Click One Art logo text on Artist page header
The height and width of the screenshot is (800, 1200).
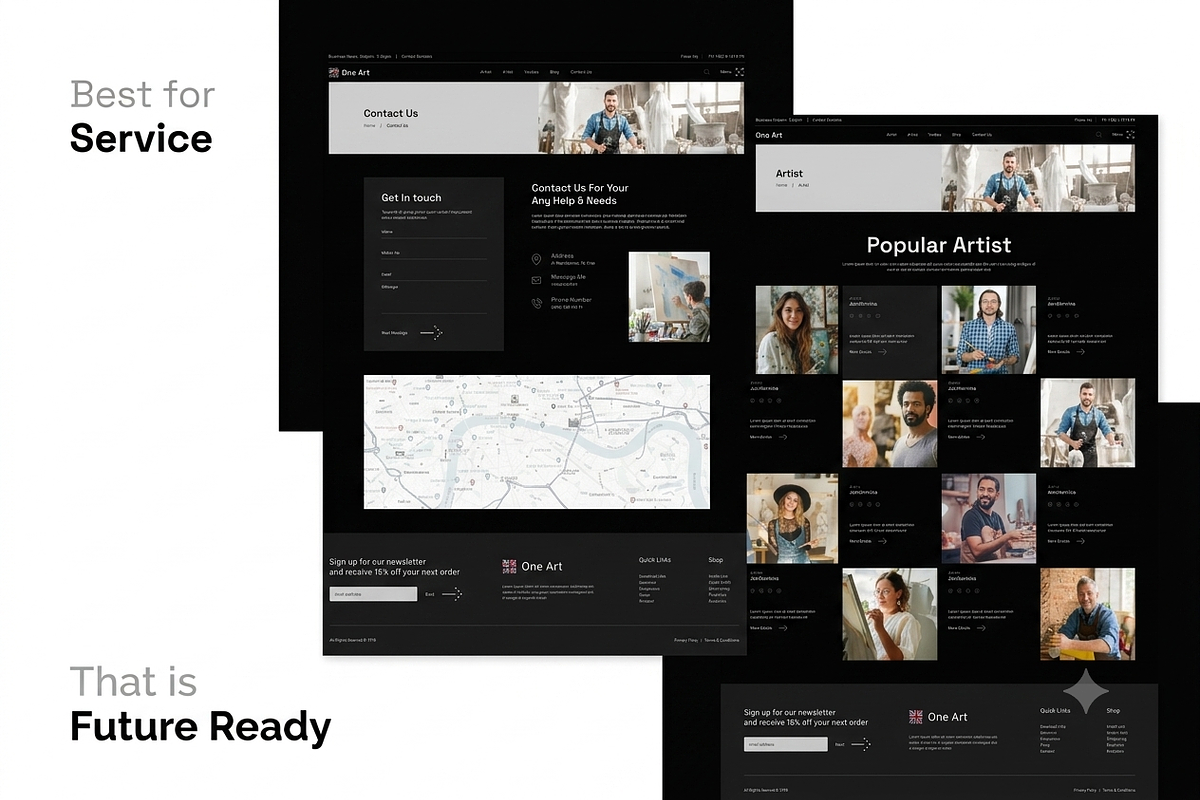(769, 135)
